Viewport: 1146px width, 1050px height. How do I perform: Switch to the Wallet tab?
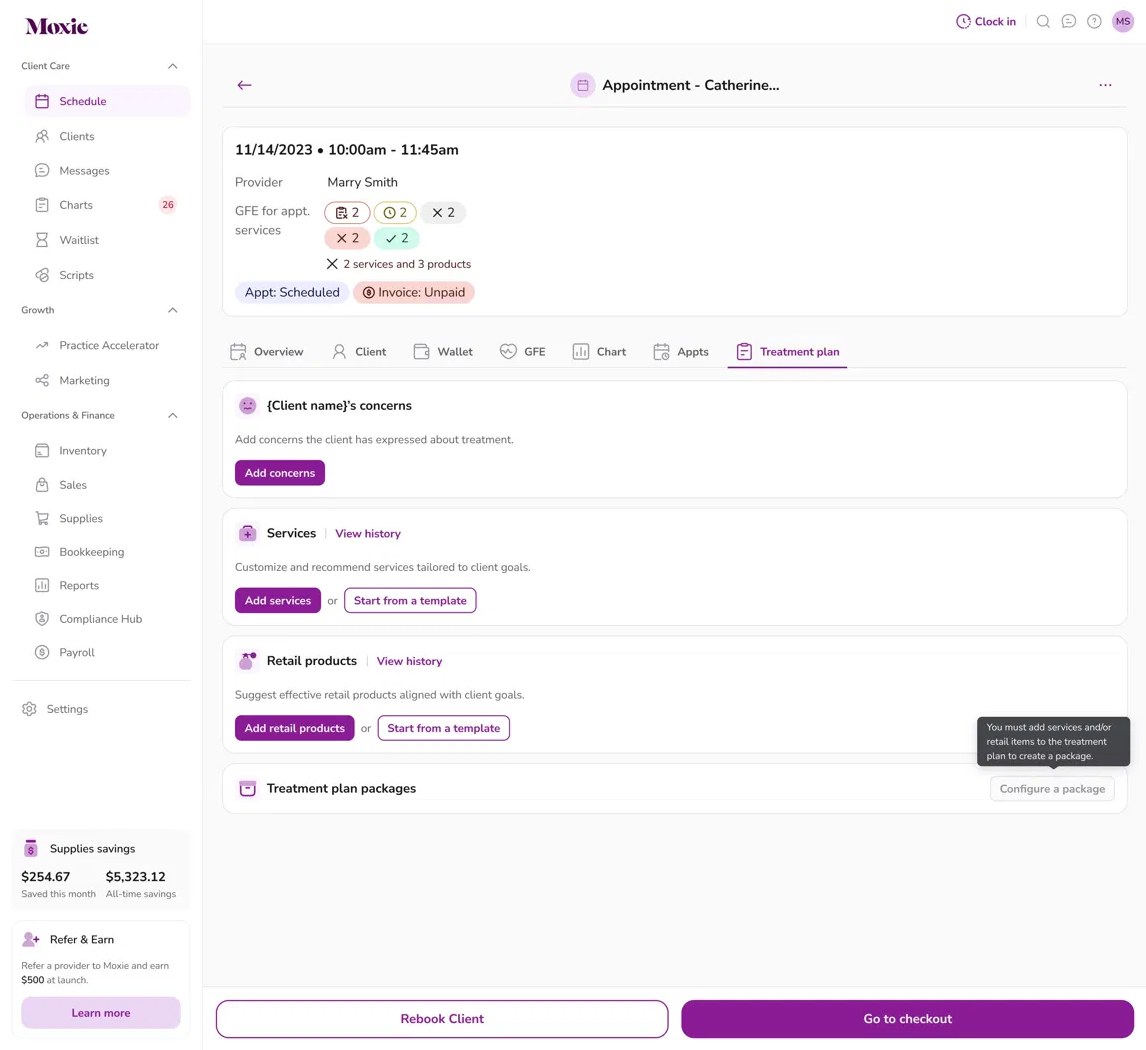443,351
